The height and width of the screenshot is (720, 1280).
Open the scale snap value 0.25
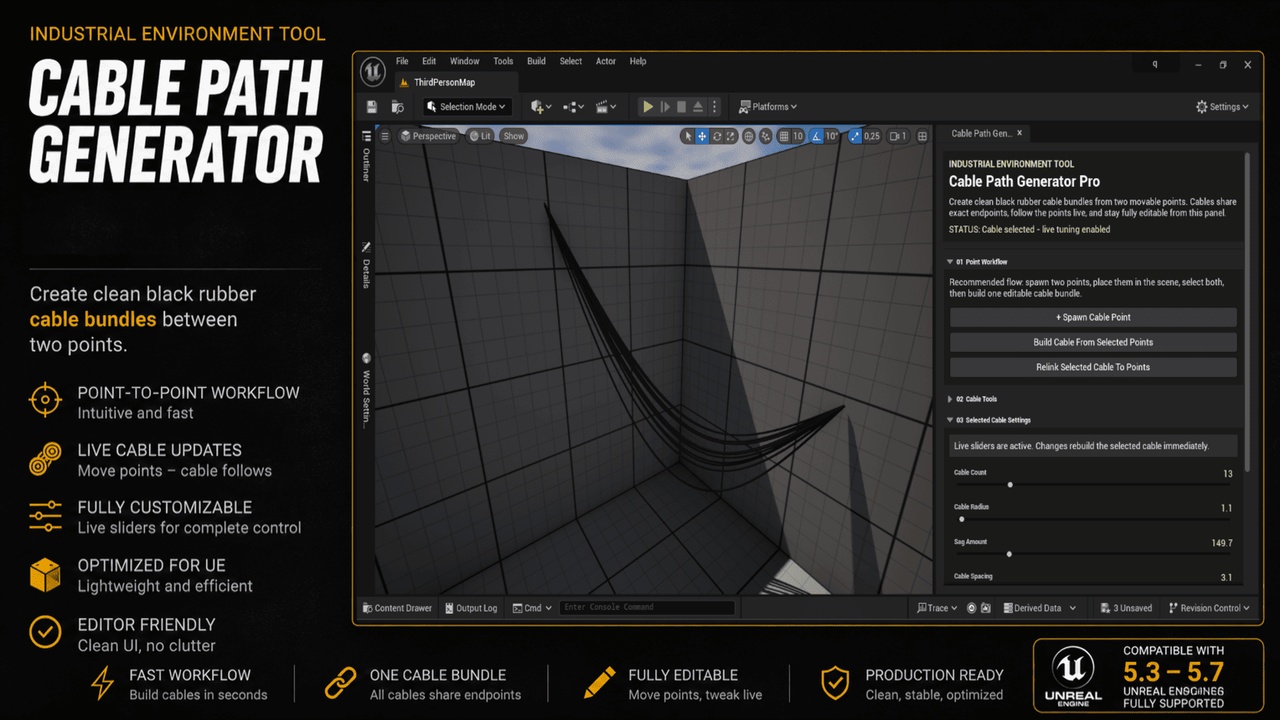872,136
